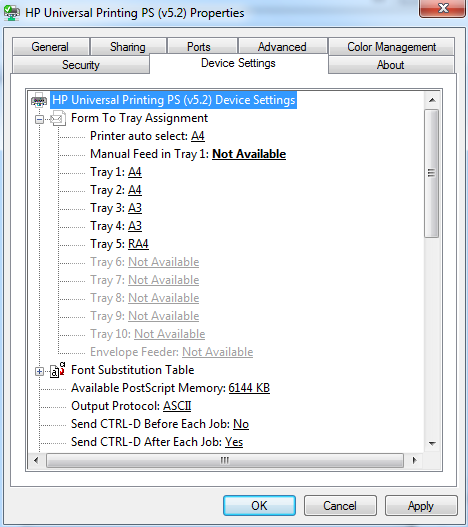This screenshot has height=527, width=468.
Task: Select the Tray 7 Not Available row
Action: [x=145, y=280]
